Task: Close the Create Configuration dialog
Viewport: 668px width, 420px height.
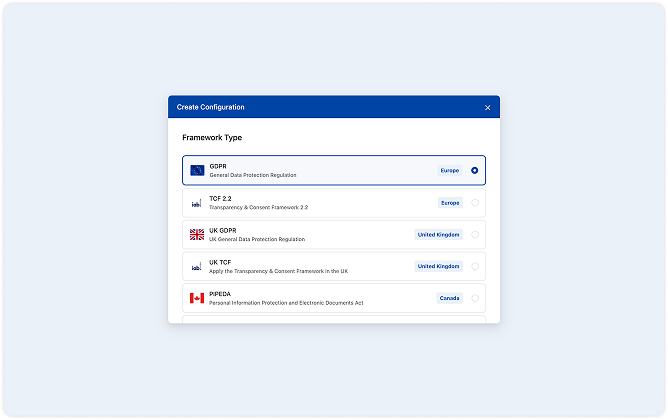Action: tap(488, 107)
